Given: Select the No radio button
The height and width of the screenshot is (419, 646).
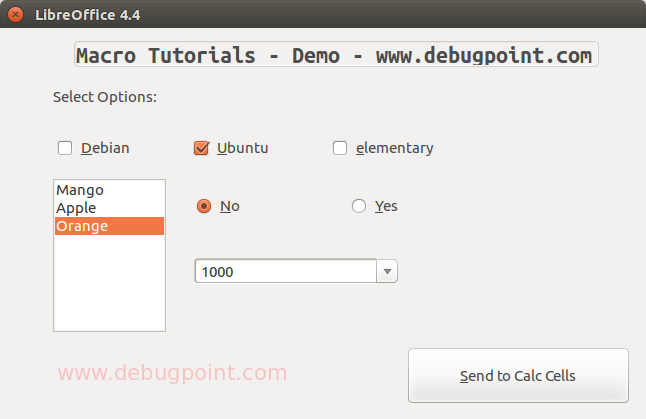Looking at the screenshot, I should [204, 206].
